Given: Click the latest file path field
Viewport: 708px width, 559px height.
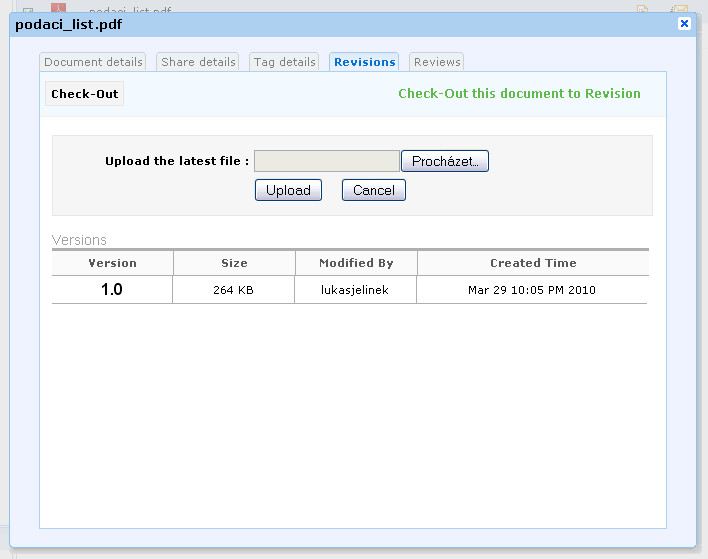Looking at the screenshot, I should [326, 161].
